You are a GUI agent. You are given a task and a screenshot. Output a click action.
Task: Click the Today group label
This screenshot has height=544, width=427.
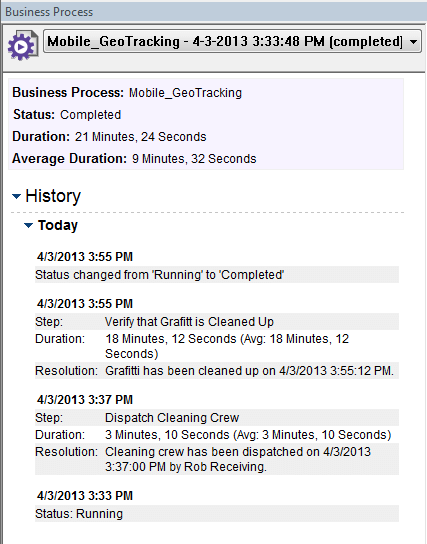coord(58,226)
